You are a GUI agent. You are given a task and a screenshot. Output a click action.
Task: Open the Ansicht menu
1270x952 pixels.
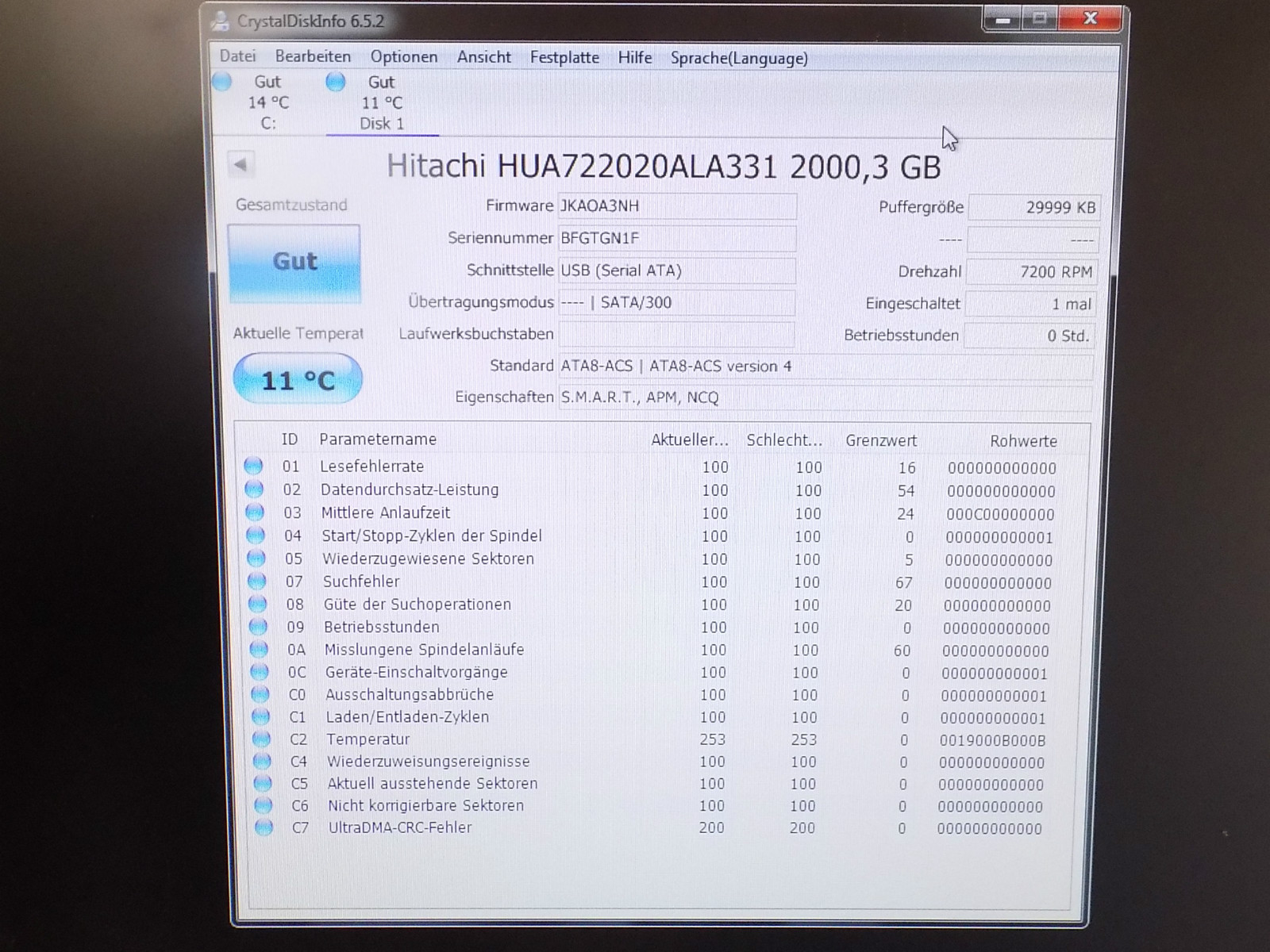pos(484,57)
